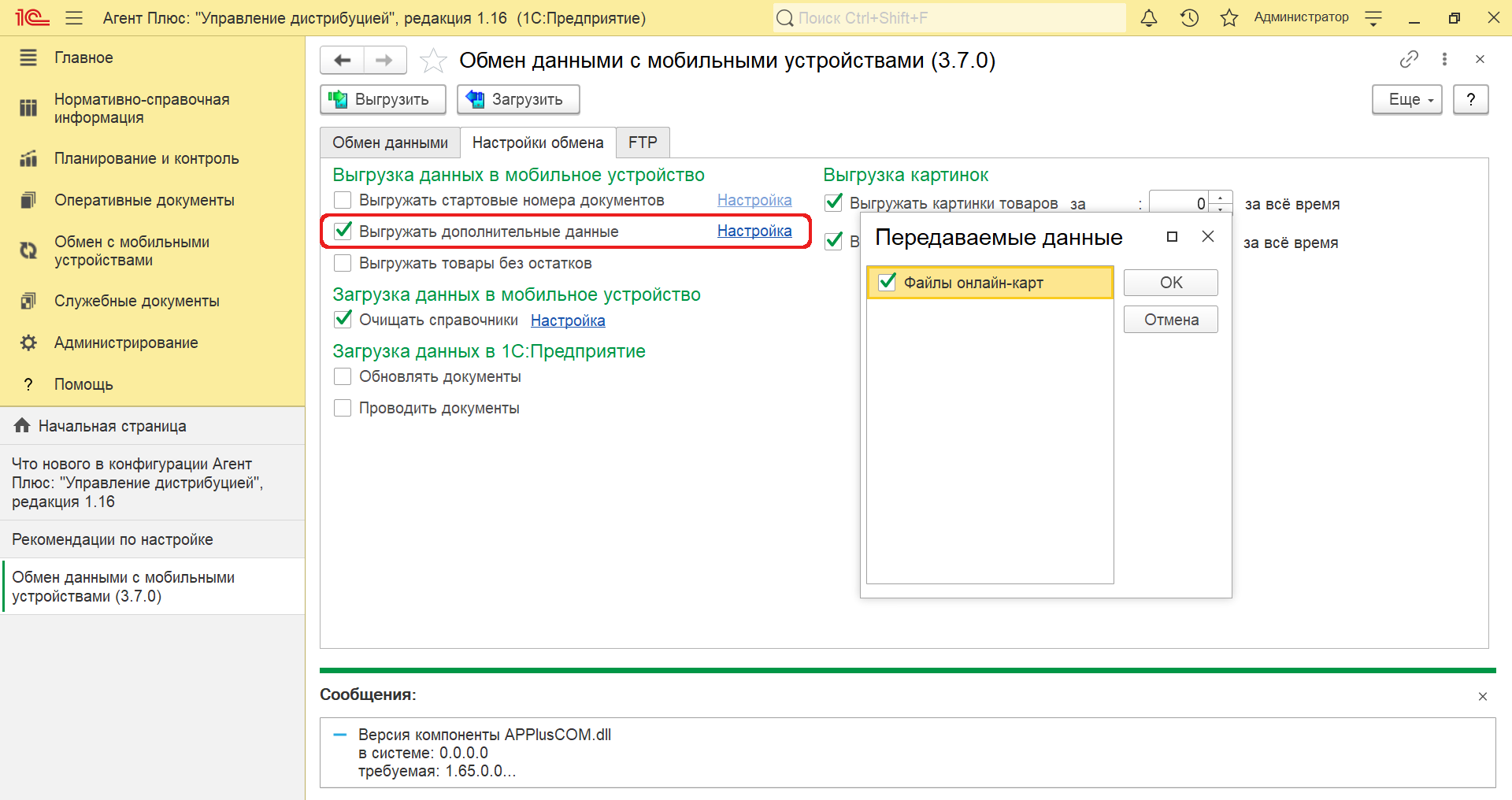The image size is (1512, 800).
Task: Click the days spinner arrows
Action: pos(1221,202)
